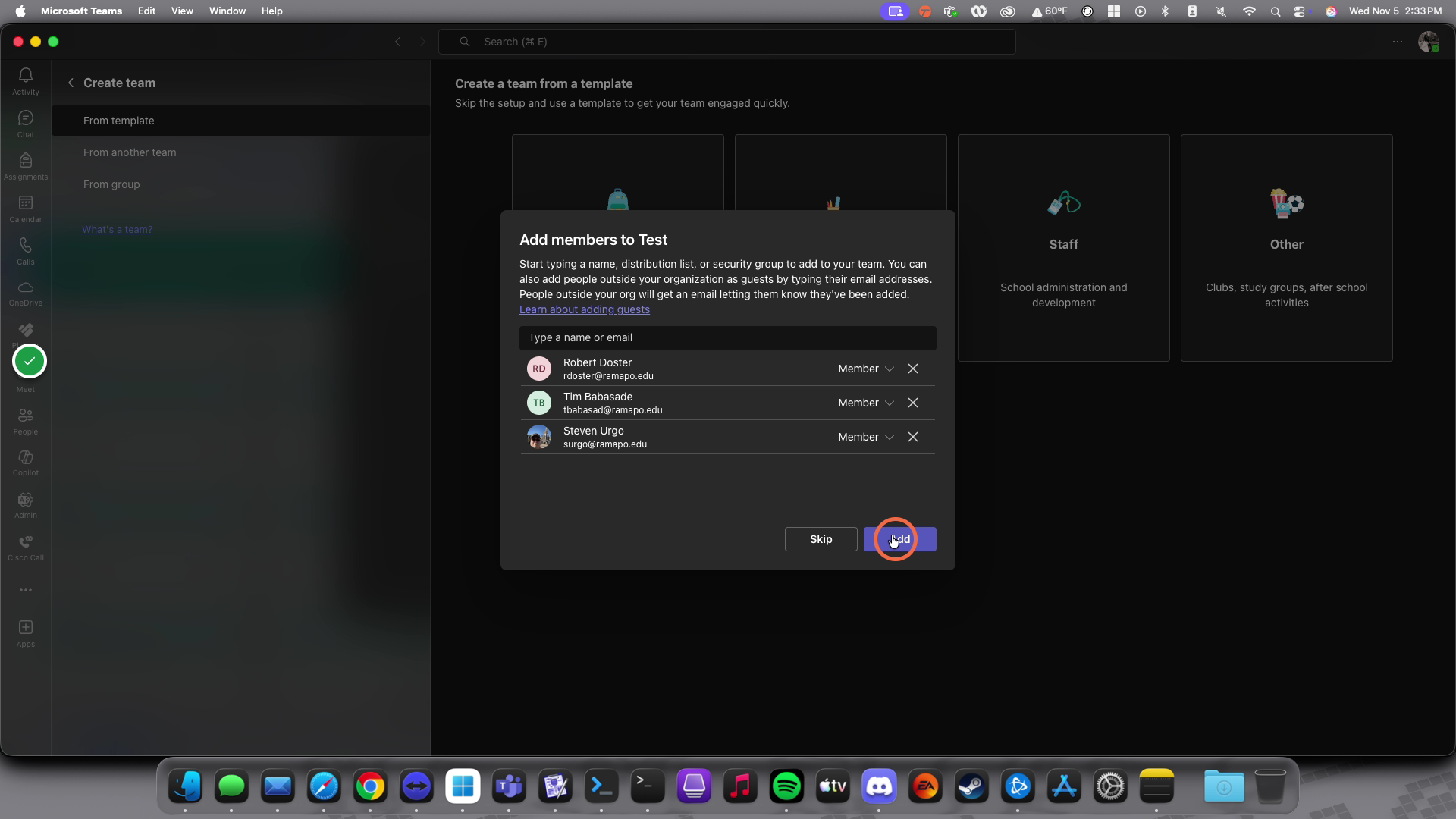
Task: Open role dropdown for Steven Urgo
Action: tap(866, 437)
